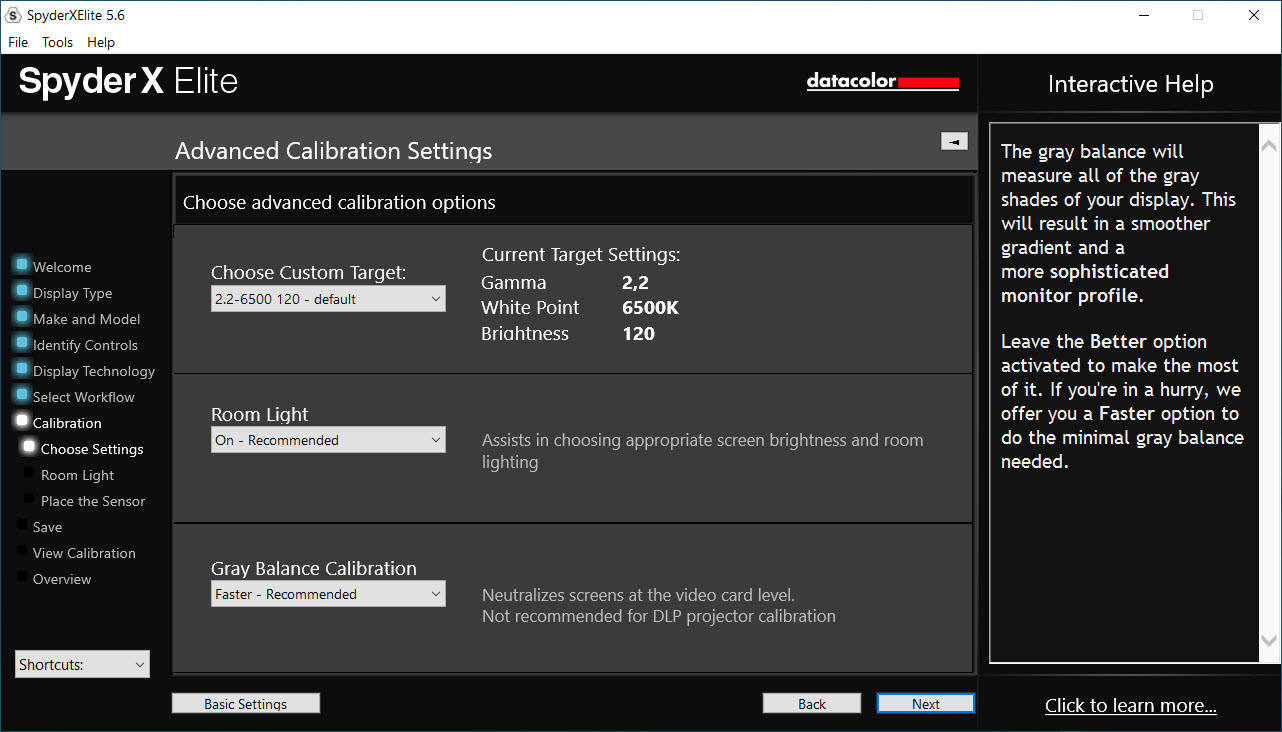Click the Next button
Screen dimensions: 1282x732
pos(926,704)
